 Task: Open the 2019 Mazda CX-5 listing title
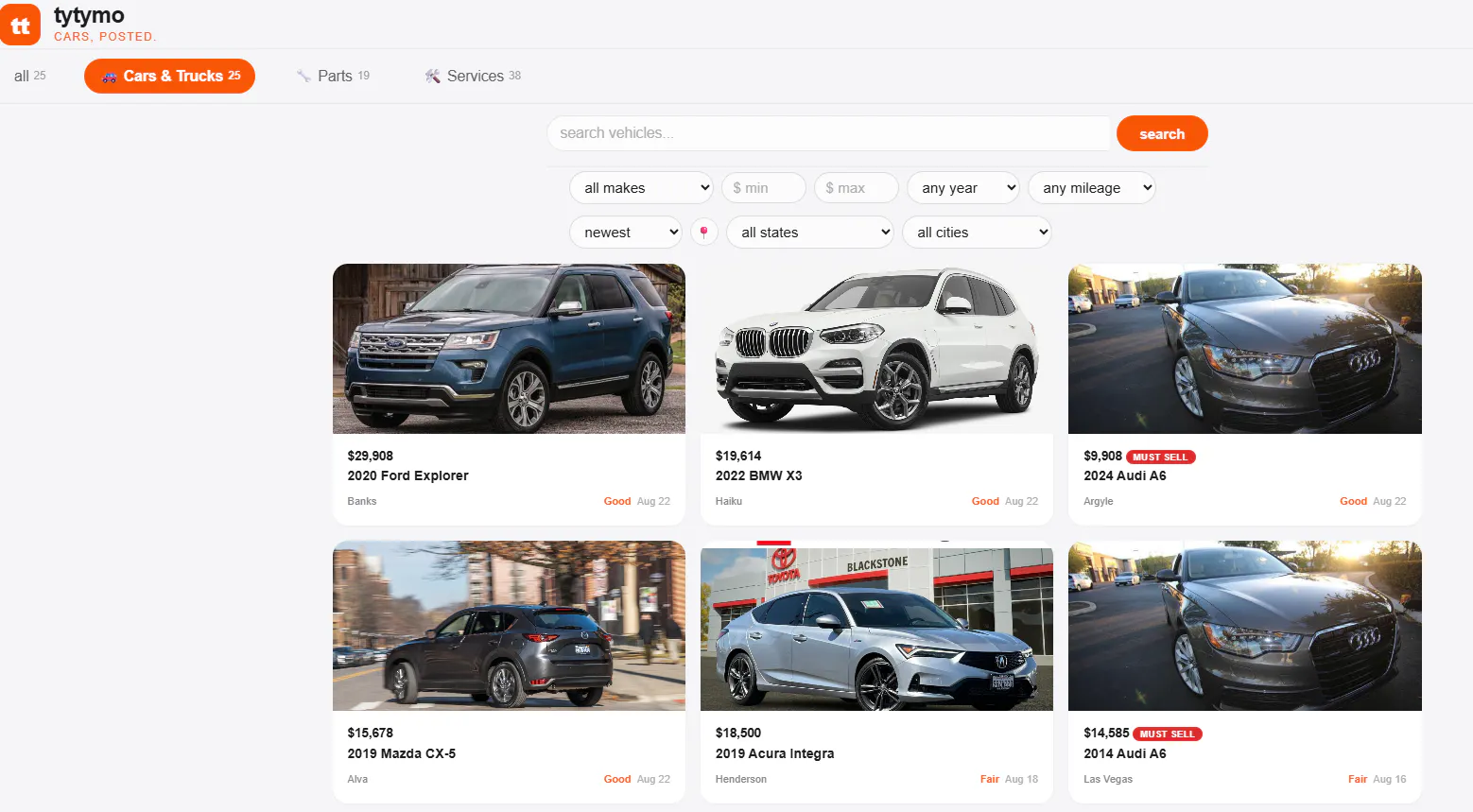pyautogui.click(x=402, y=753)
